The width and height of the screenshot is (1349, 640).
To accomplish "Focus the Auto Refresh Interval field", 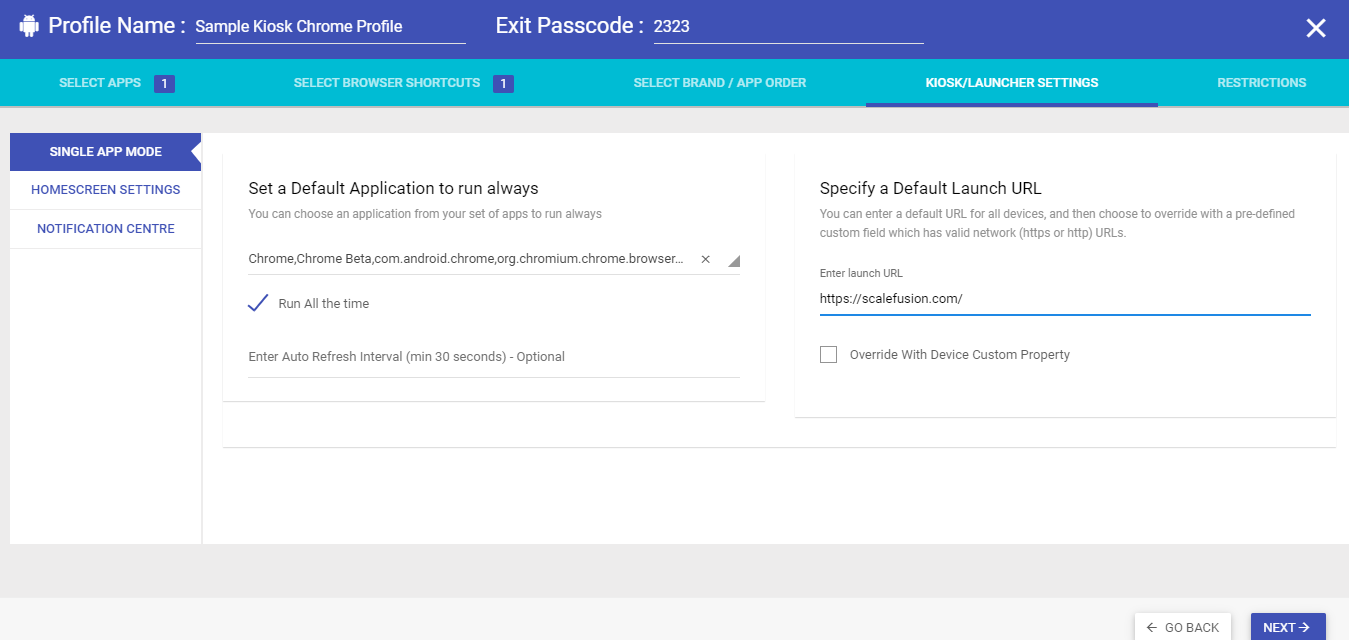I will (x=494, y=357).
